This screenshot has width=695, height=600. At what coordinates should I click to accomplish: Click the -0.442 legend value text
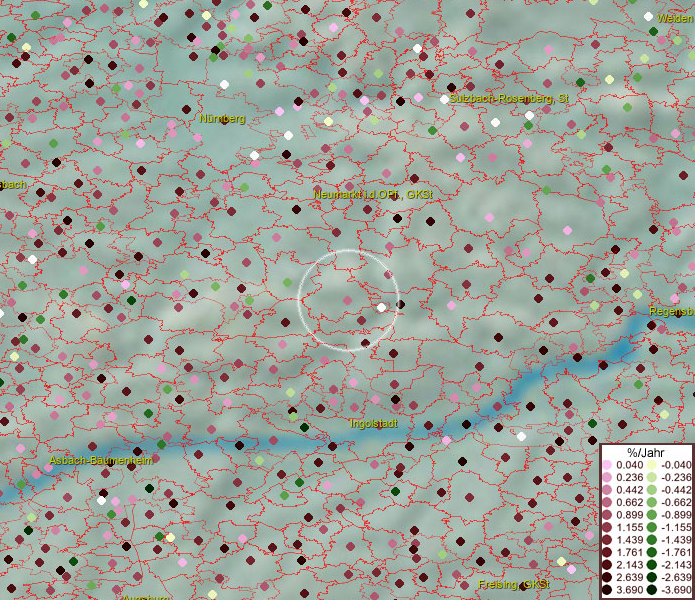click(676, 490)
